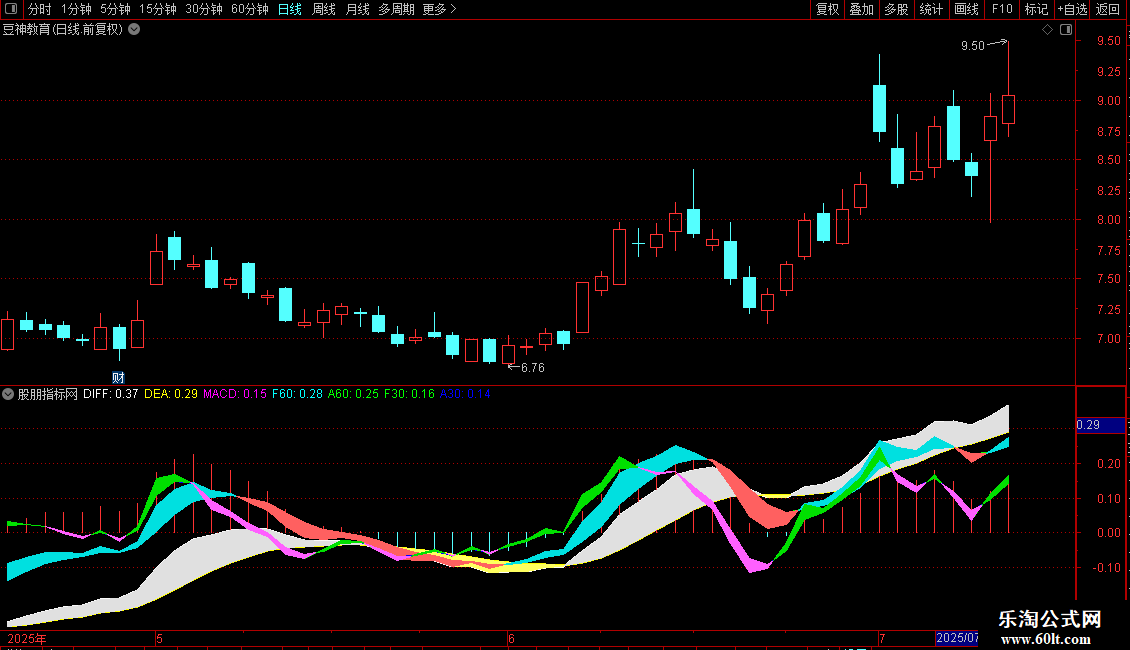The height and width of the screenshot is (650, 1130).
Task: Click the F30: 0.16 value
Action: (x=409, y=394)
